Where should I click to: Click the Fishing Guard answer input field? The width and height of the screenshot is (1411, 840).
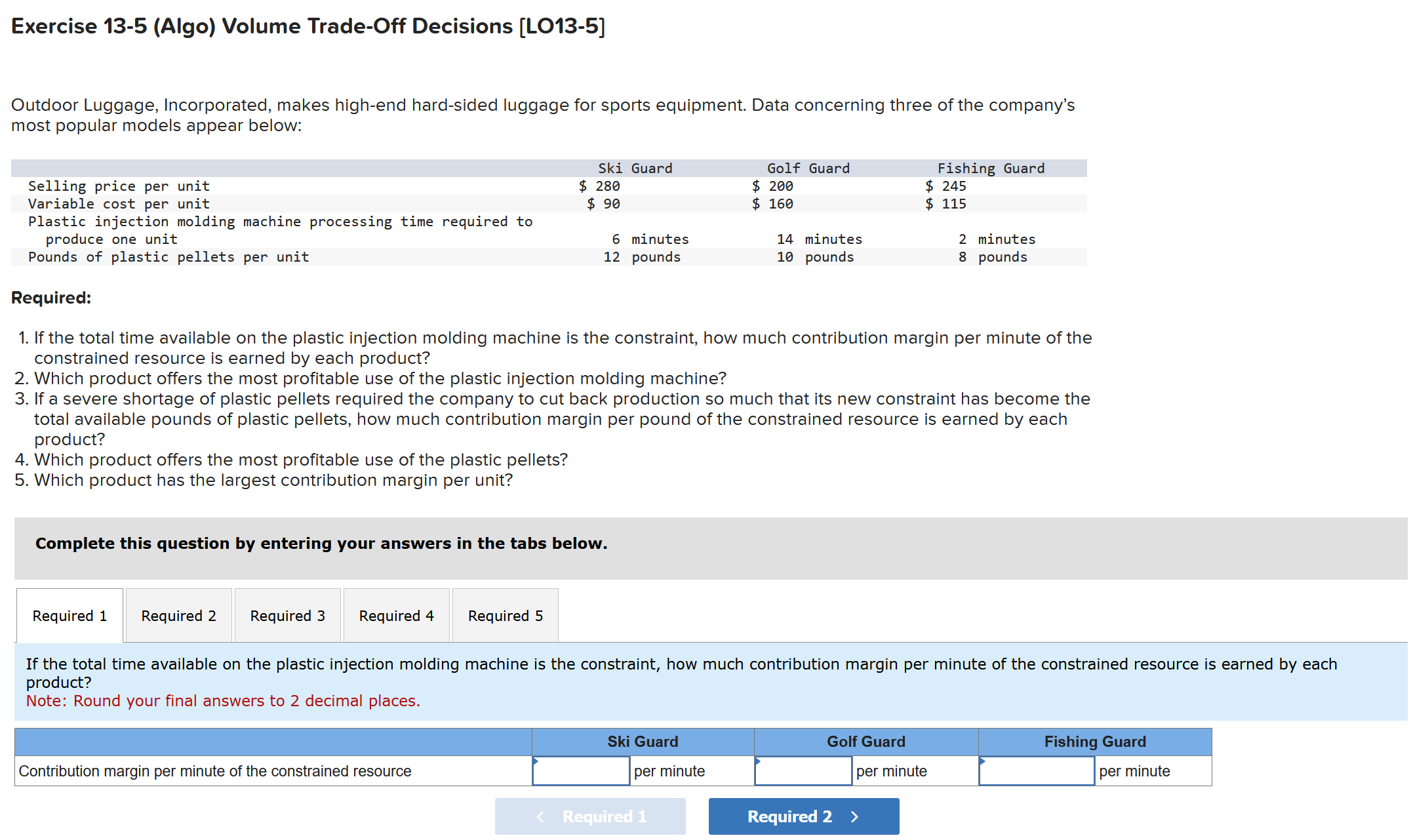[x=1036, y=771]
